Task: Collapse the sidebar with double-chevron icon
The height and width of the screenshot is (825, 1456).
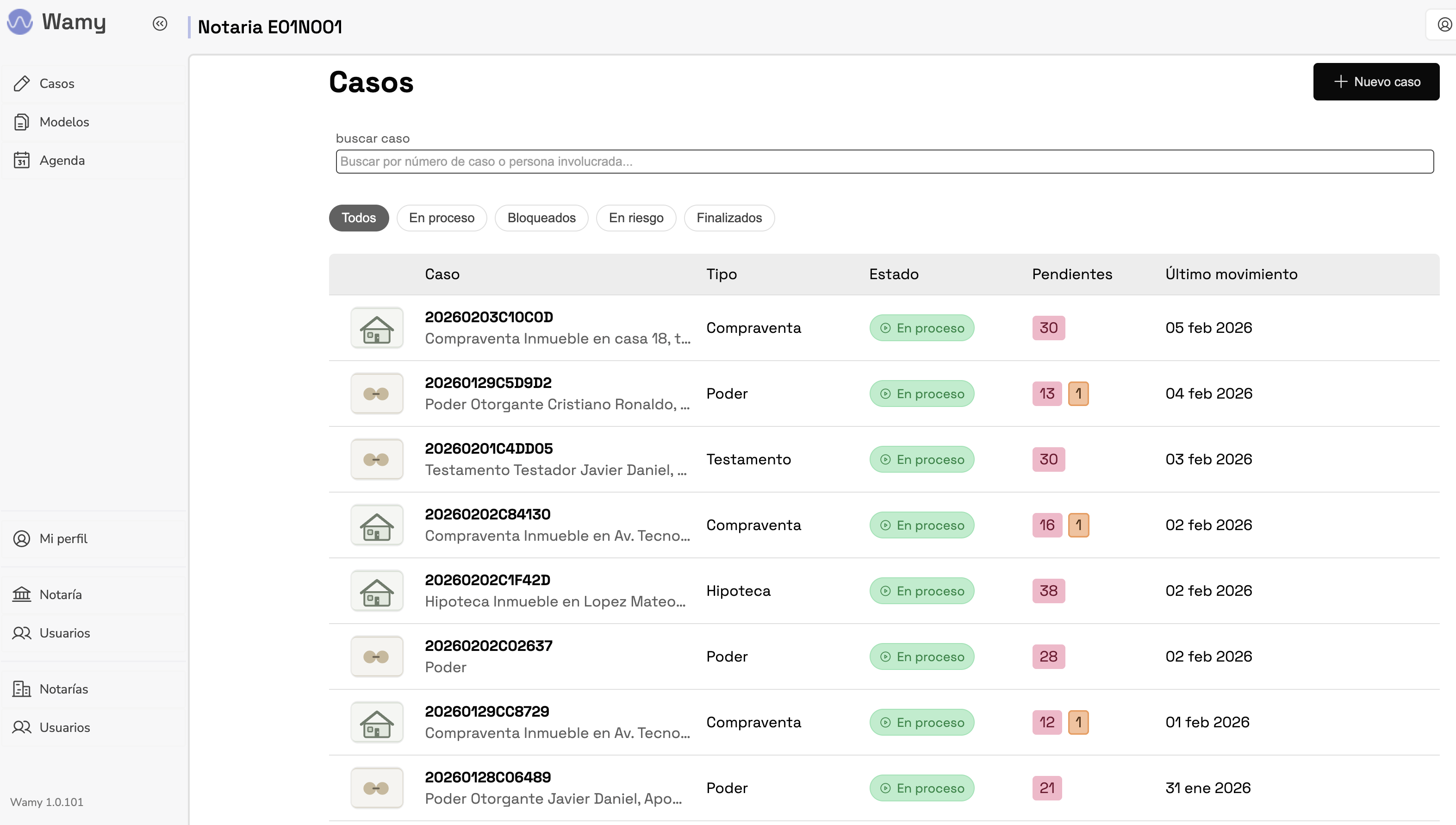Action: [160, 24]
